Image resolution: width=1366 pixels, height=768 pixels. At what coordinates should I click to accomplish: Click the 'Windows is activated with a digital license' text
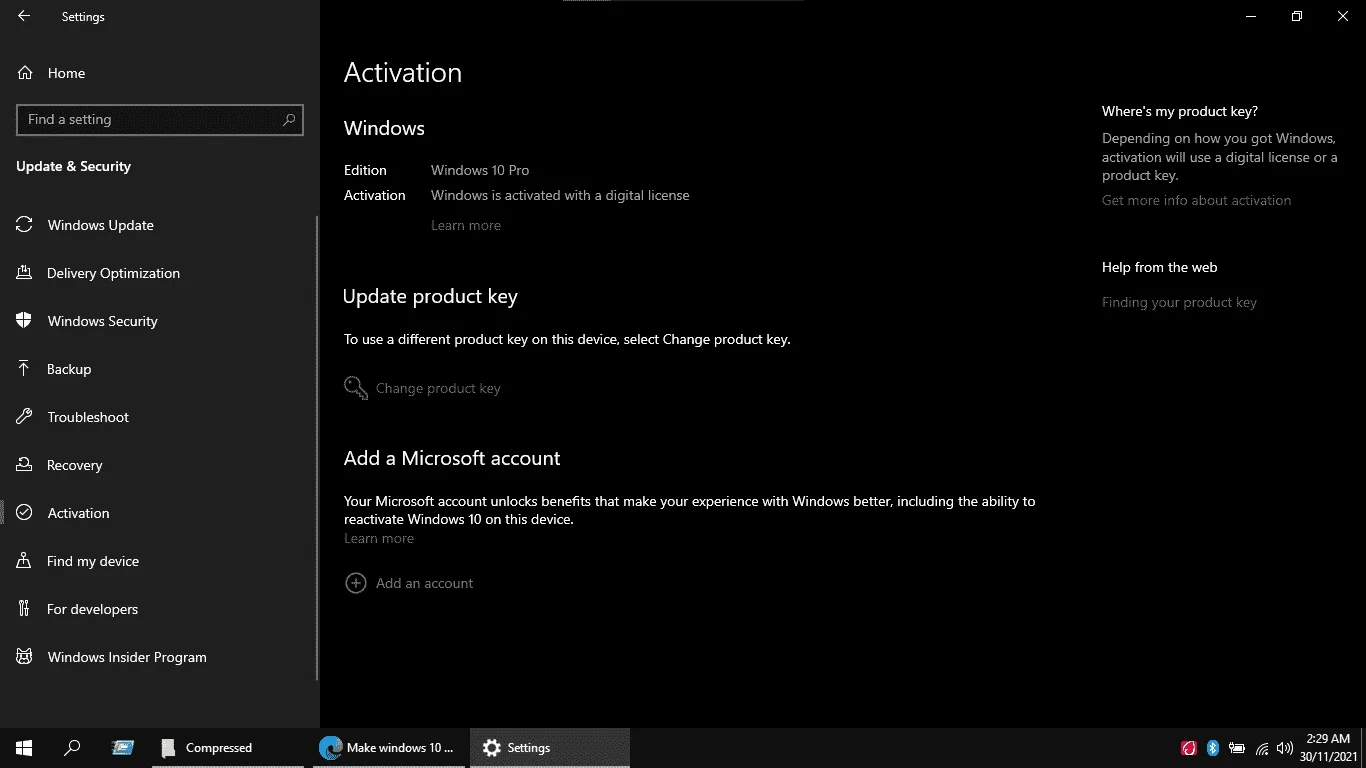pos(560,195)
